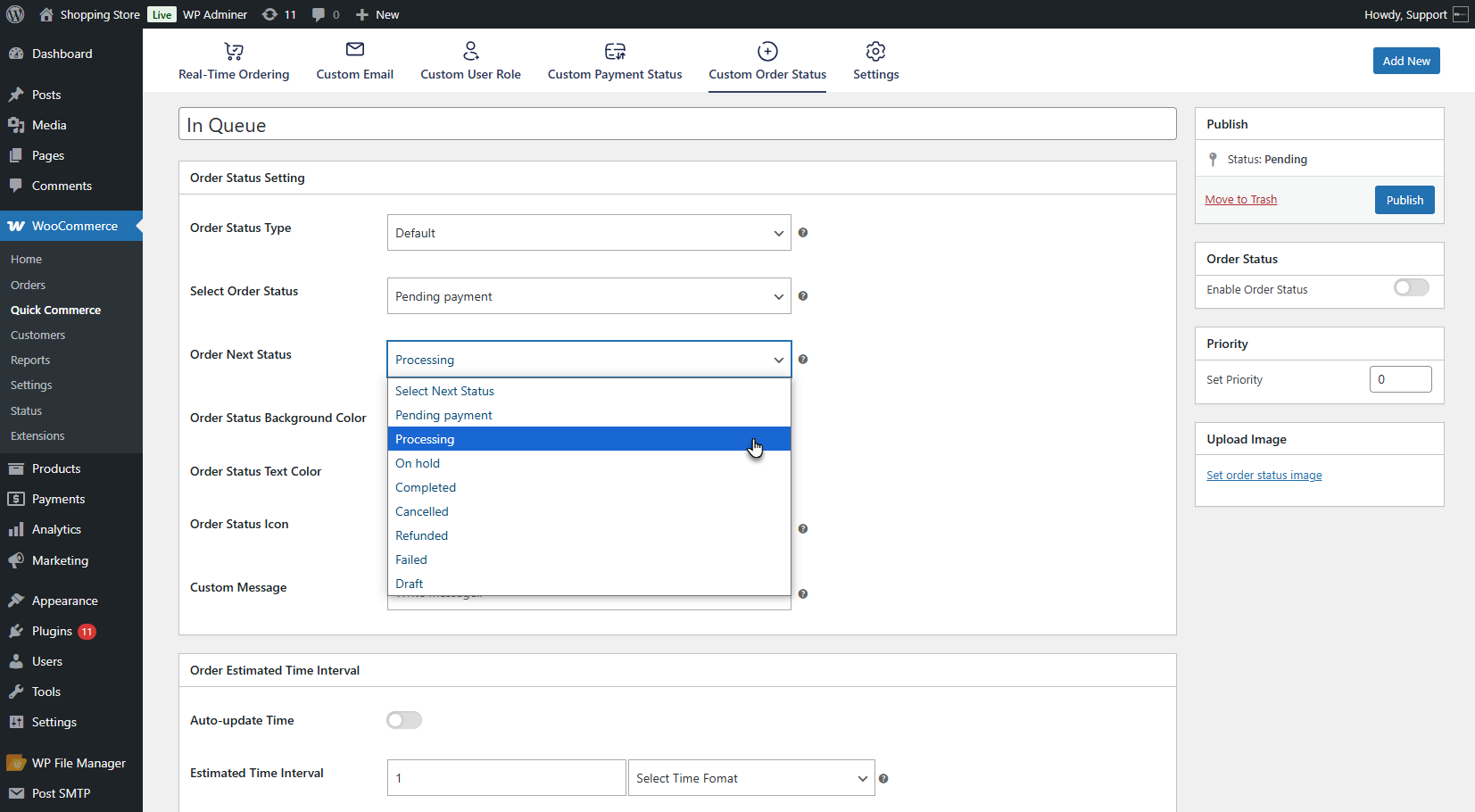Viewport: 1475px width, 812px height.
Task: Click the Set order status image link
Action: [x=1264, y=476]
